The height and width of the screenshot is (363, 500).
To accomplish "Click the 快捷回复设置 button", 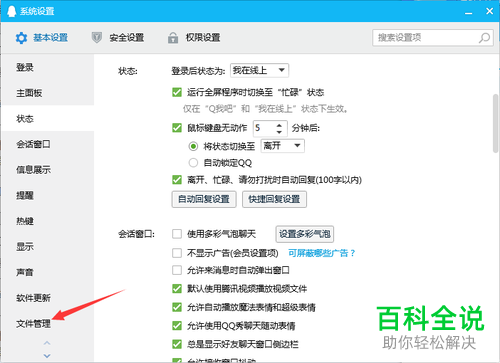I will [x=274, y=199].
